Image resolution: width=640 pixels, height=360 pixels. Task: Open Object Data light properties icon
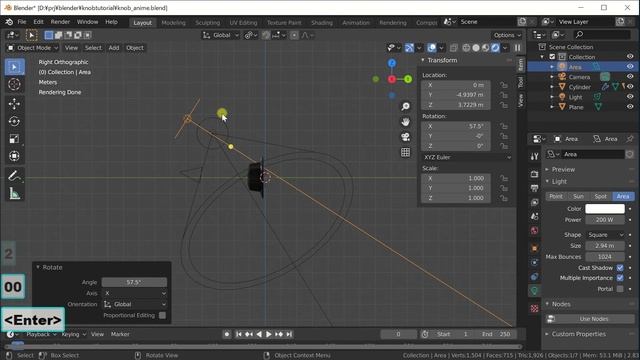[534, 291]
